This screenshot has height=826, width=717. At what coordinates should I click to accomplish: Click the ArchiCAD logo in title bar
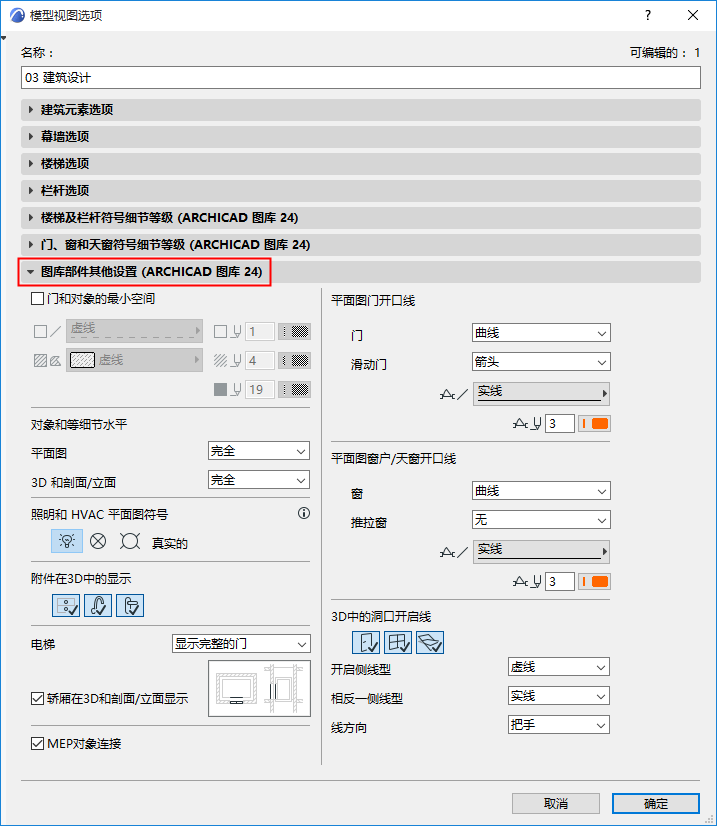(x=17, y=15)
